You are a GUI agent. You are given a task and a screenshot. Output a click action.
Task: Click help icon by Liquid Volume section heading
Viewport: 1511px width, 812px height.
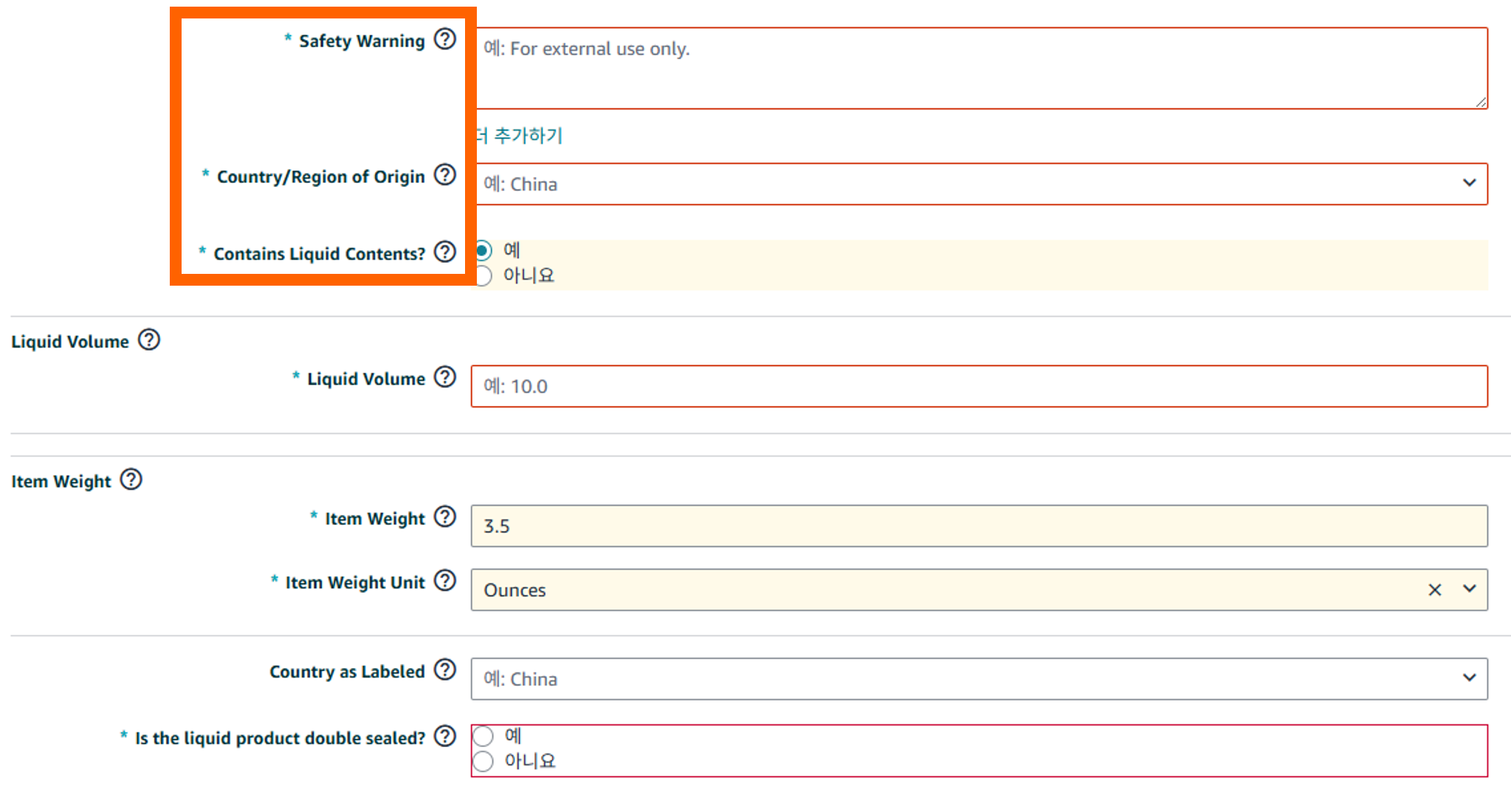[149, 340]
